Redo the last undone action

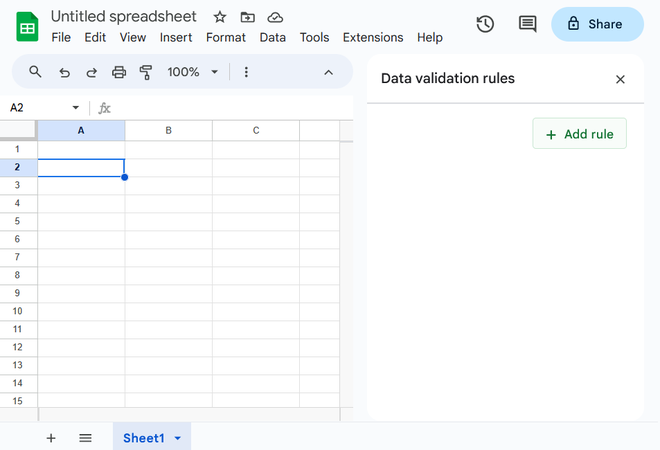92,72
